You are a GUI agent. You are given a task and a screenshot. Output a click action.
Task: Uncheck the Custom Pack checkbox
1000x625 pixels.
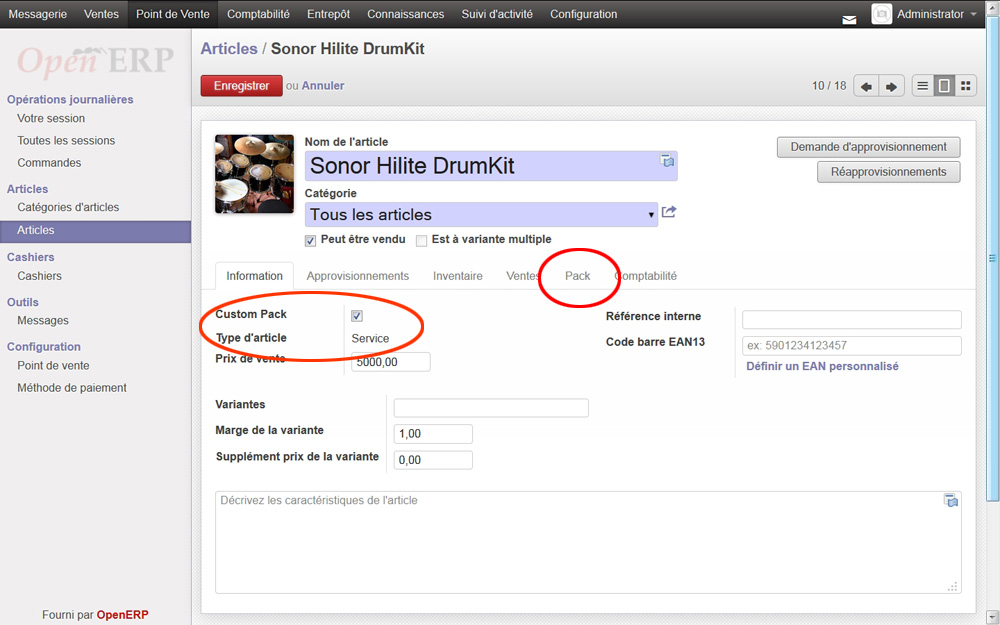357,316
